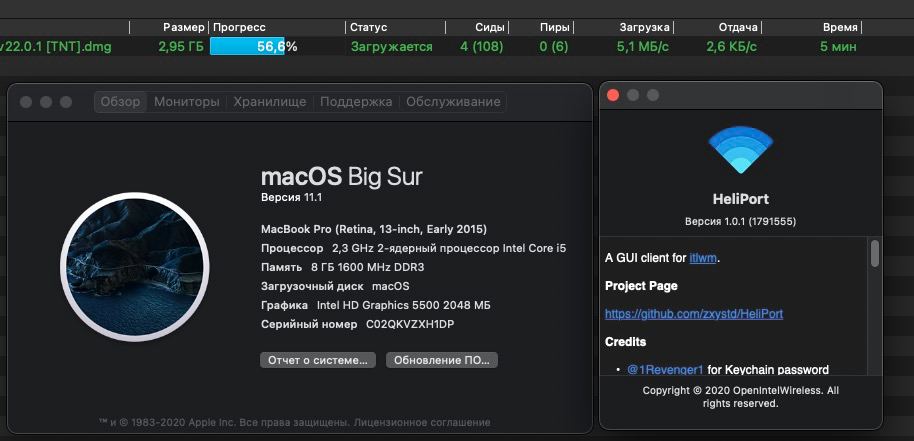Click the Credits heading in HeliPort
The height and width of the screenshot is (441, 914).
coord(625,341)
